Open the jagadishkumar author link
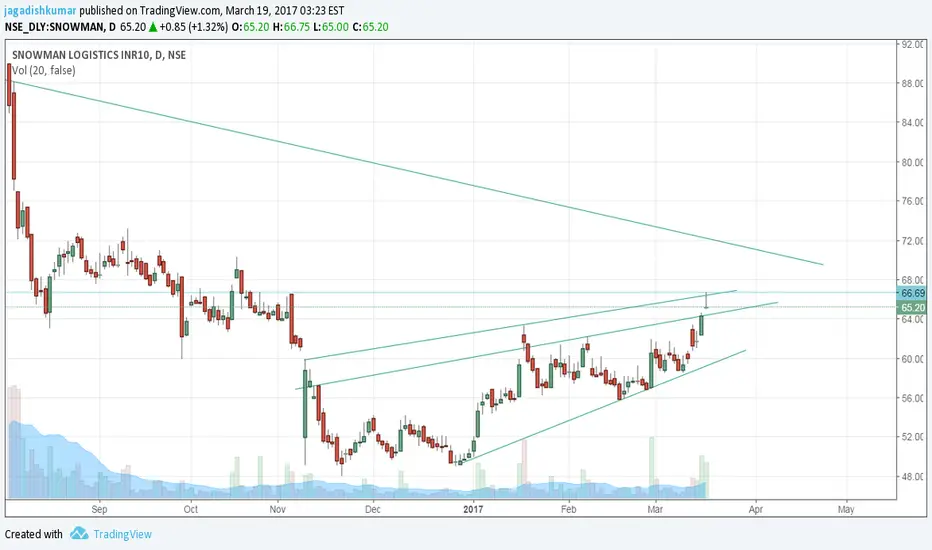 (40, 11)
